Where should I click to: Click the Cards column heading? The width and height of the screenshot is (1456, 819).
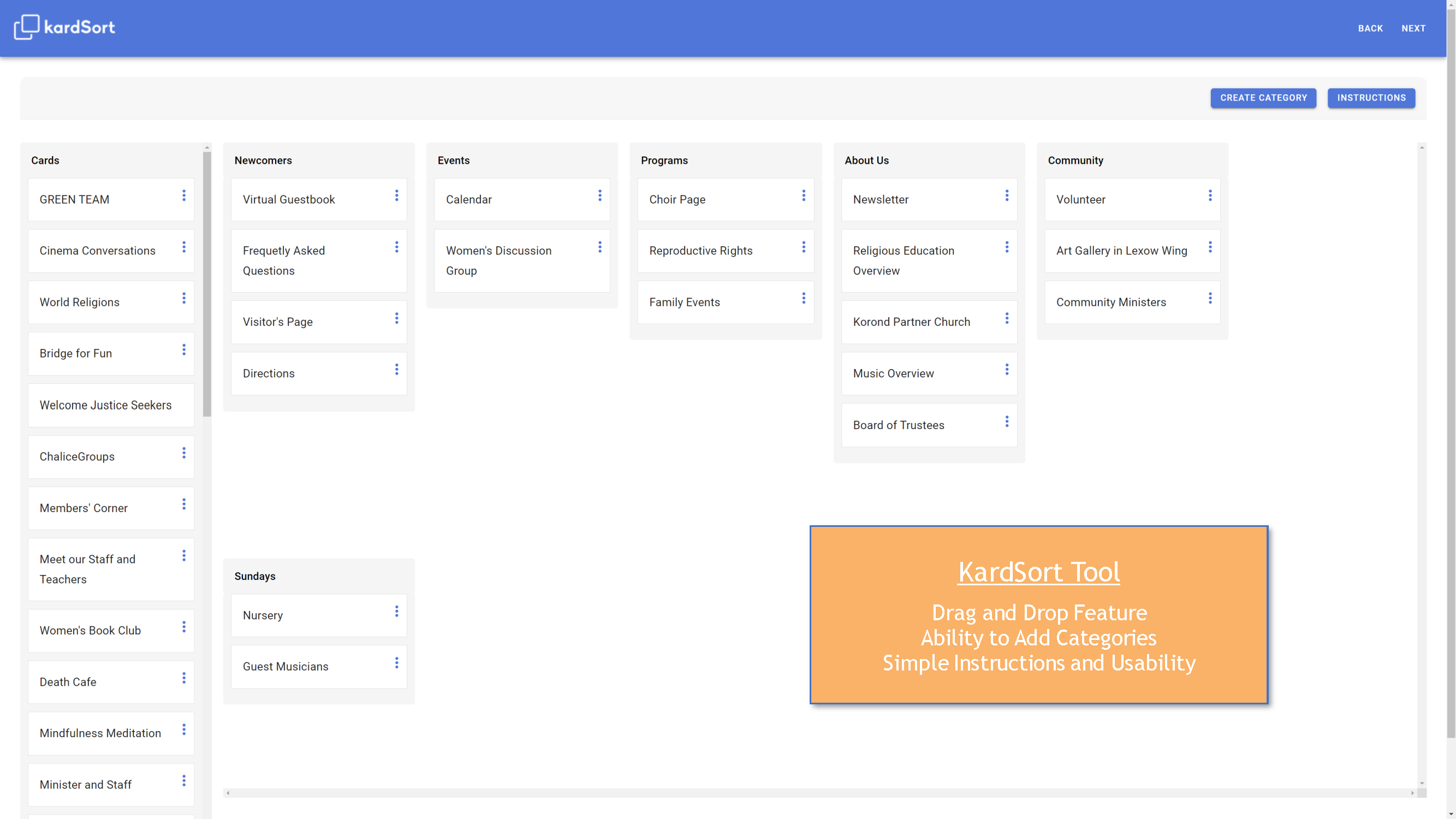45,161
